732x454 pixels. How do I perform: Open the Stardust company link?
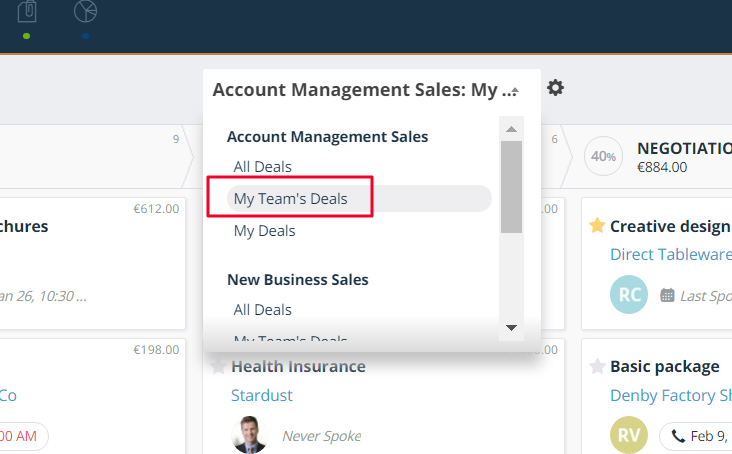261,395
